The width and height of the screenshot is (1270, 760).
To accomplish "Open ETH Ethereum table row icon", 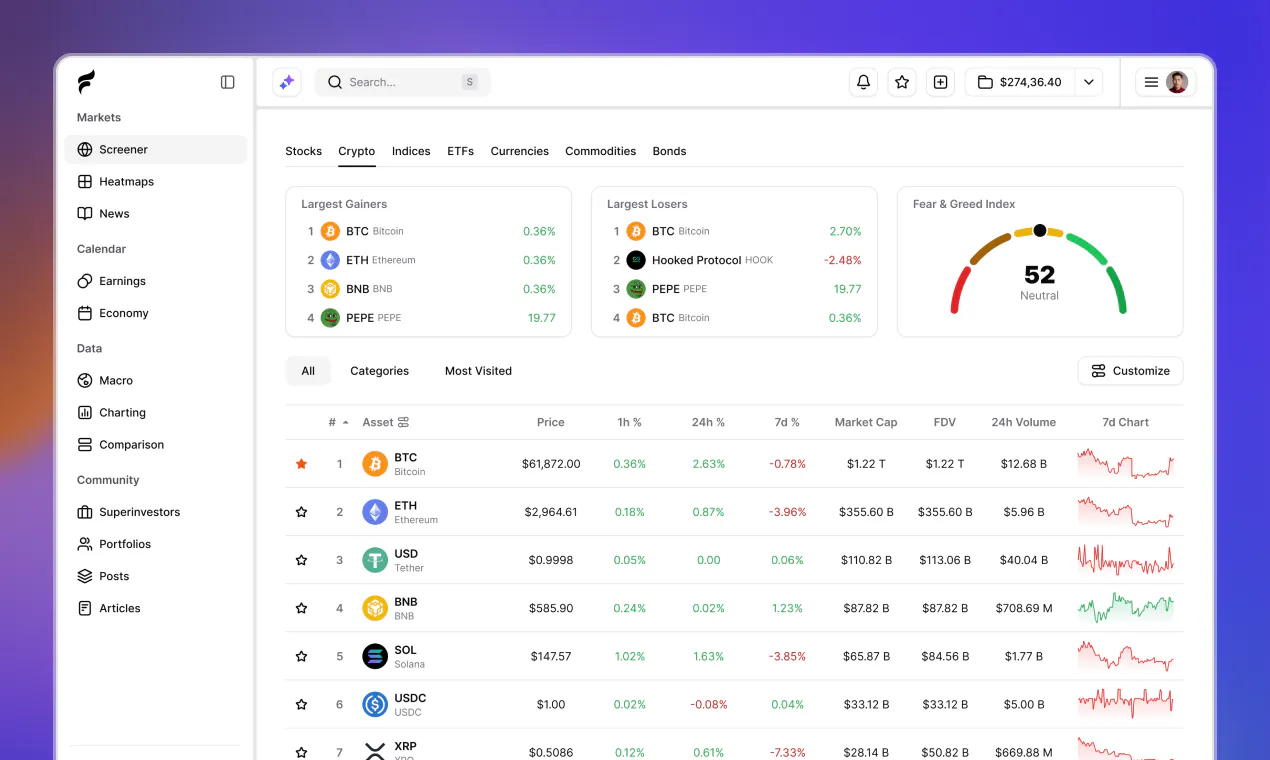I will coord(375,512).
